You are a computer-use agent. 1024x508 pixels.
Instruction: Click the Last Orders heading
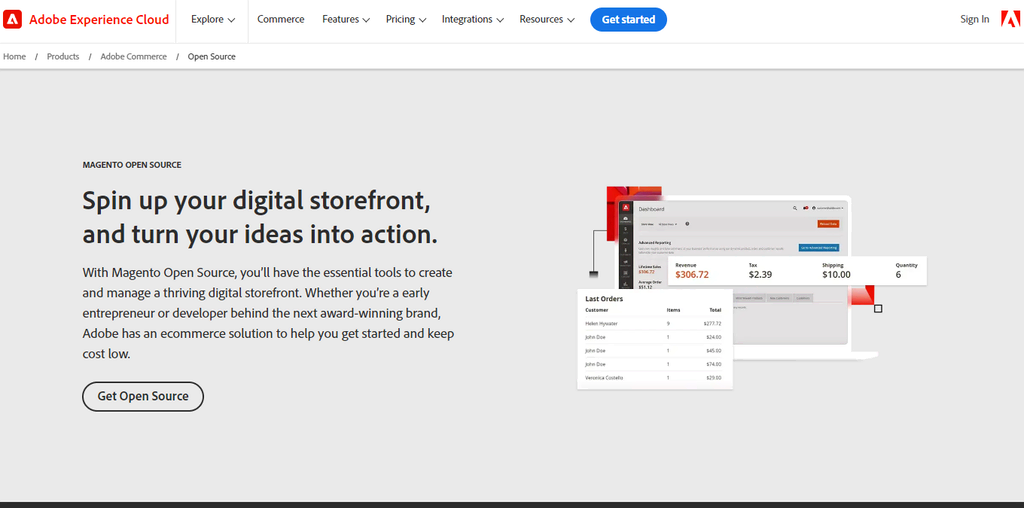click(604, 298)
